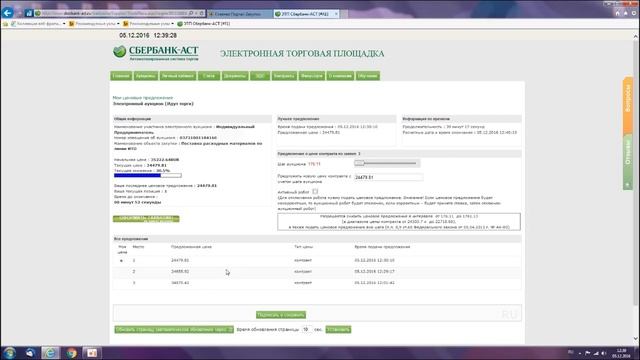Open Internet Explorer taskbar icon
This screenshot has height=360, width=640.
coord(50,353)
